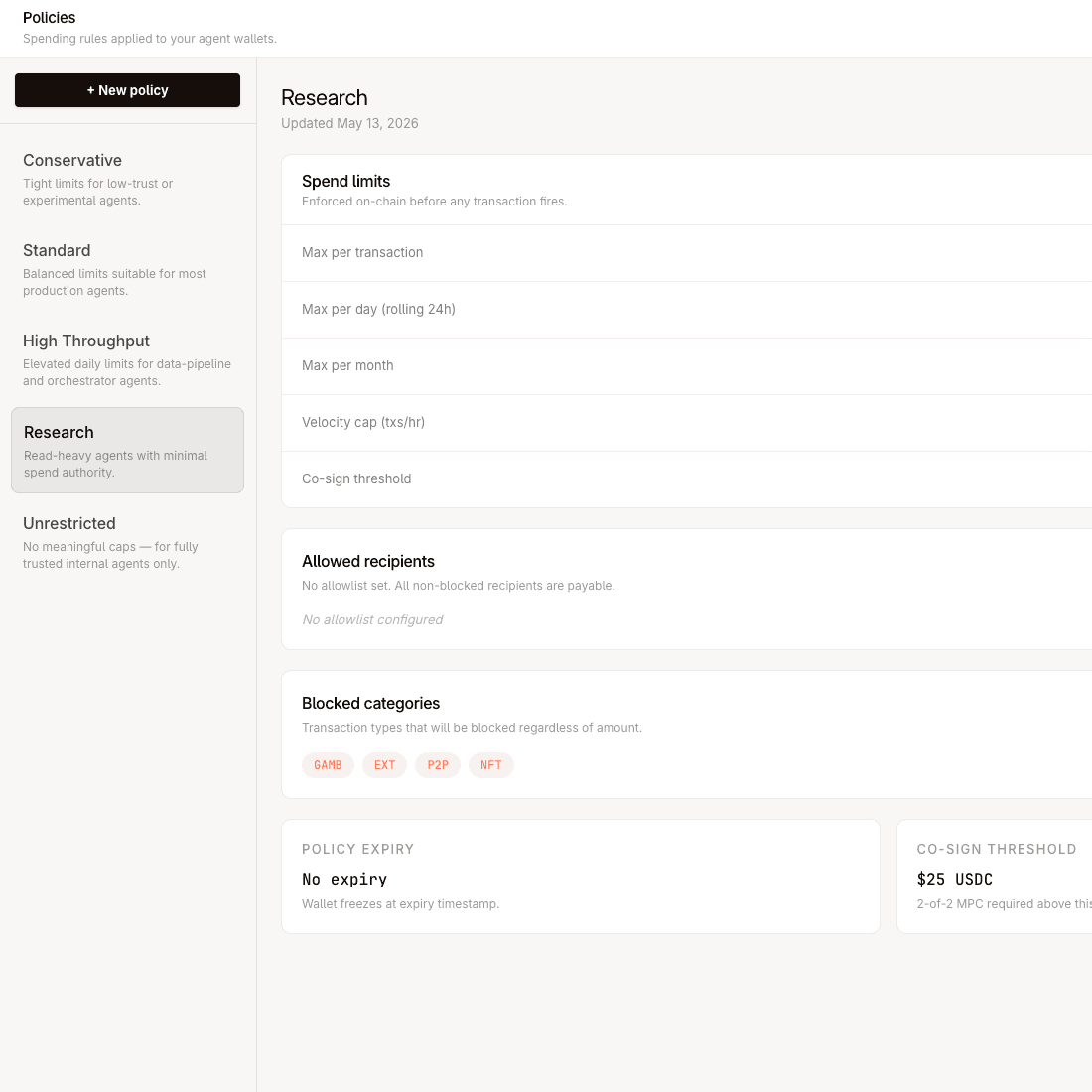Open the Standard policy
The image size is (1092, 1092).
tap(127, 270)
